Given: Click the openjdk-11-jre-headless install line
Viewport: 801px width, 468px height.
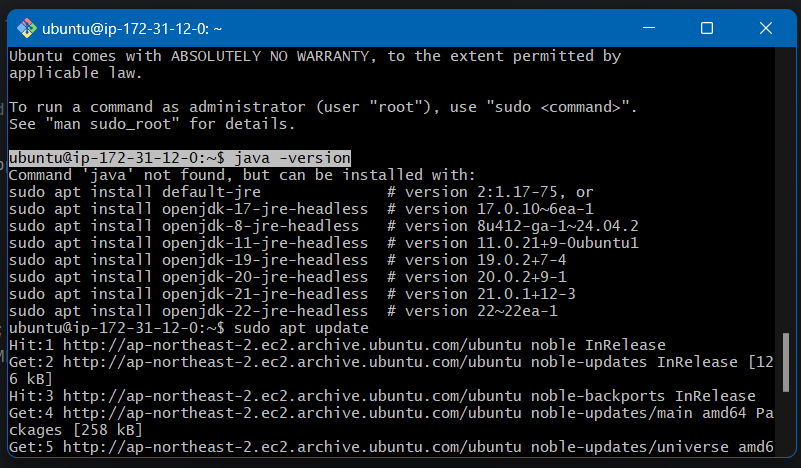Looking at the screenshot, I should coord(323,243).
